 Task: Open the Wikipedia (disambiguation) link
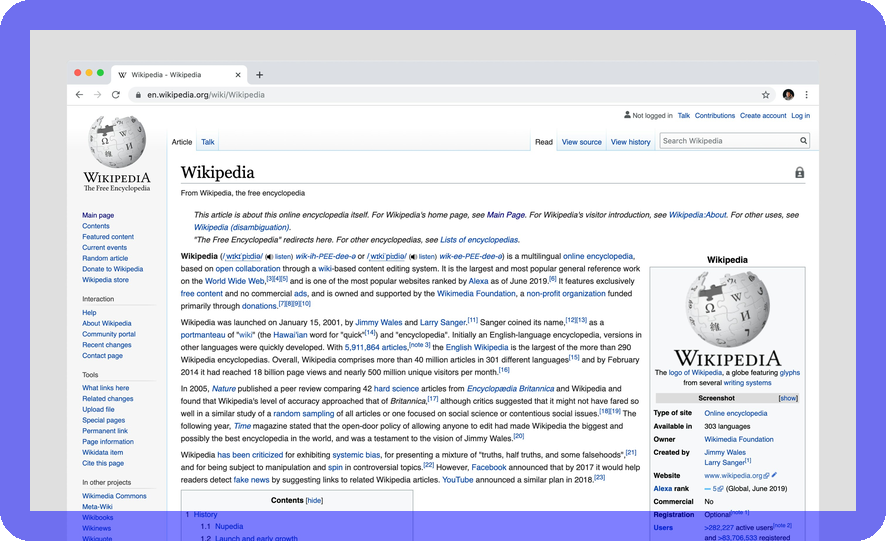tap(242, 227)
